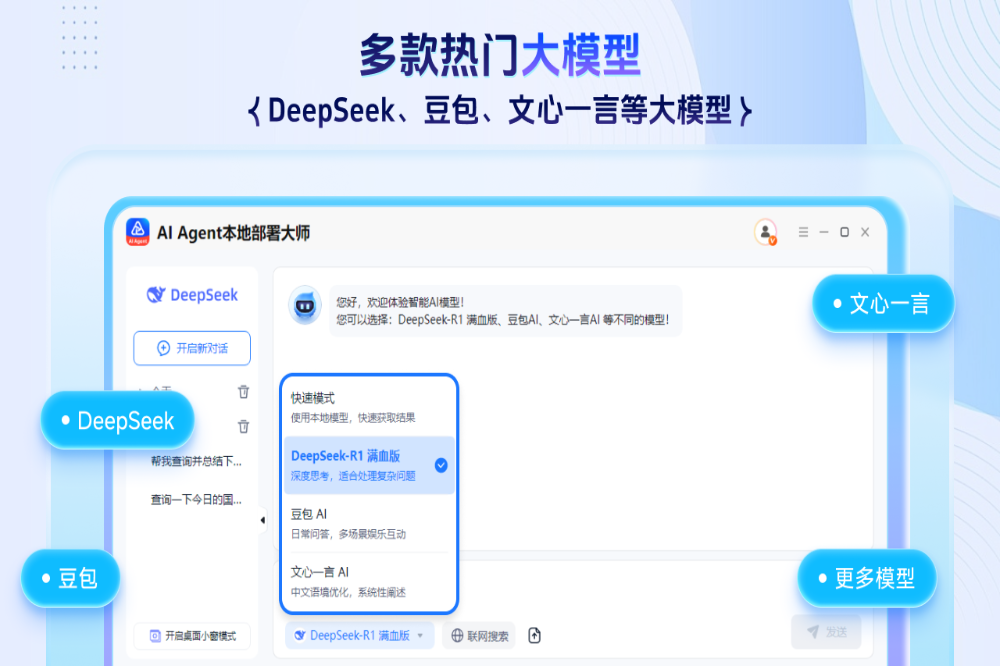Collapse the sidebar using the arrow handle

(263, 520)
